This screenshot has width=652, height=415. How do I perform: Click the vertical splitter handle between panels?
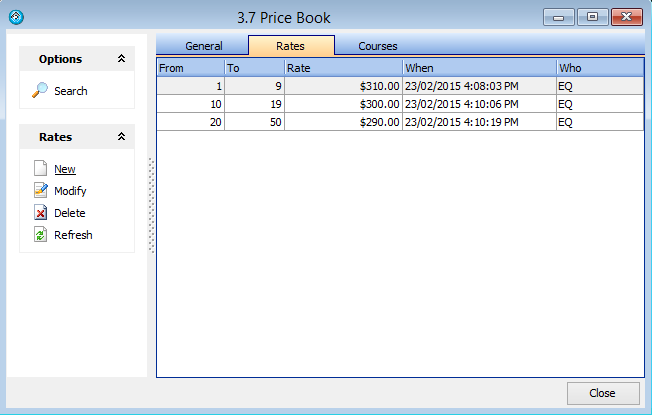tap(152, 205)
